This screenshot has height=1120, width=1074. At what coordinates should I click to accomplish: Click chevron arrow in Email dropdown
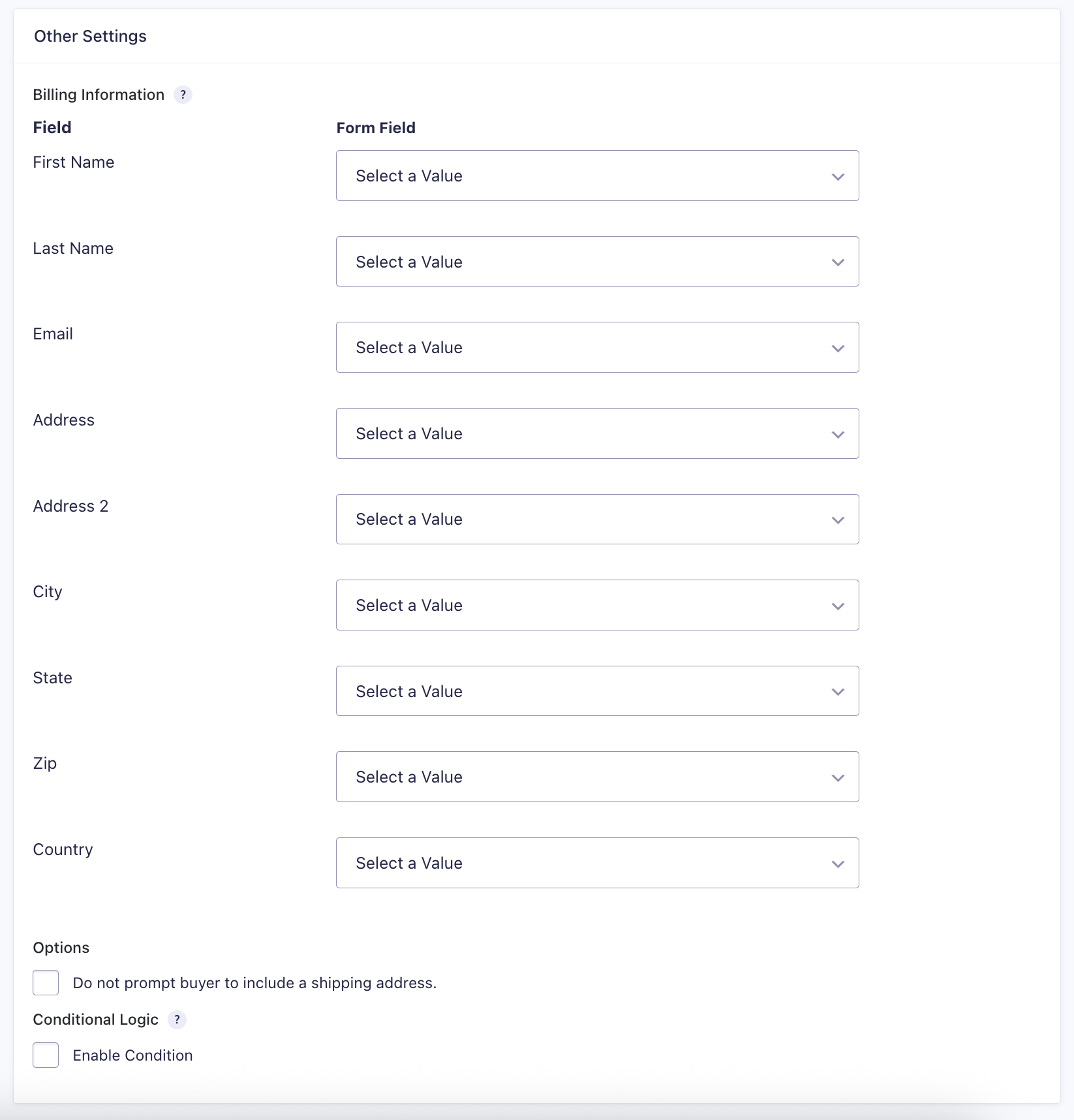pyautogui.click(x=838, y=348)
